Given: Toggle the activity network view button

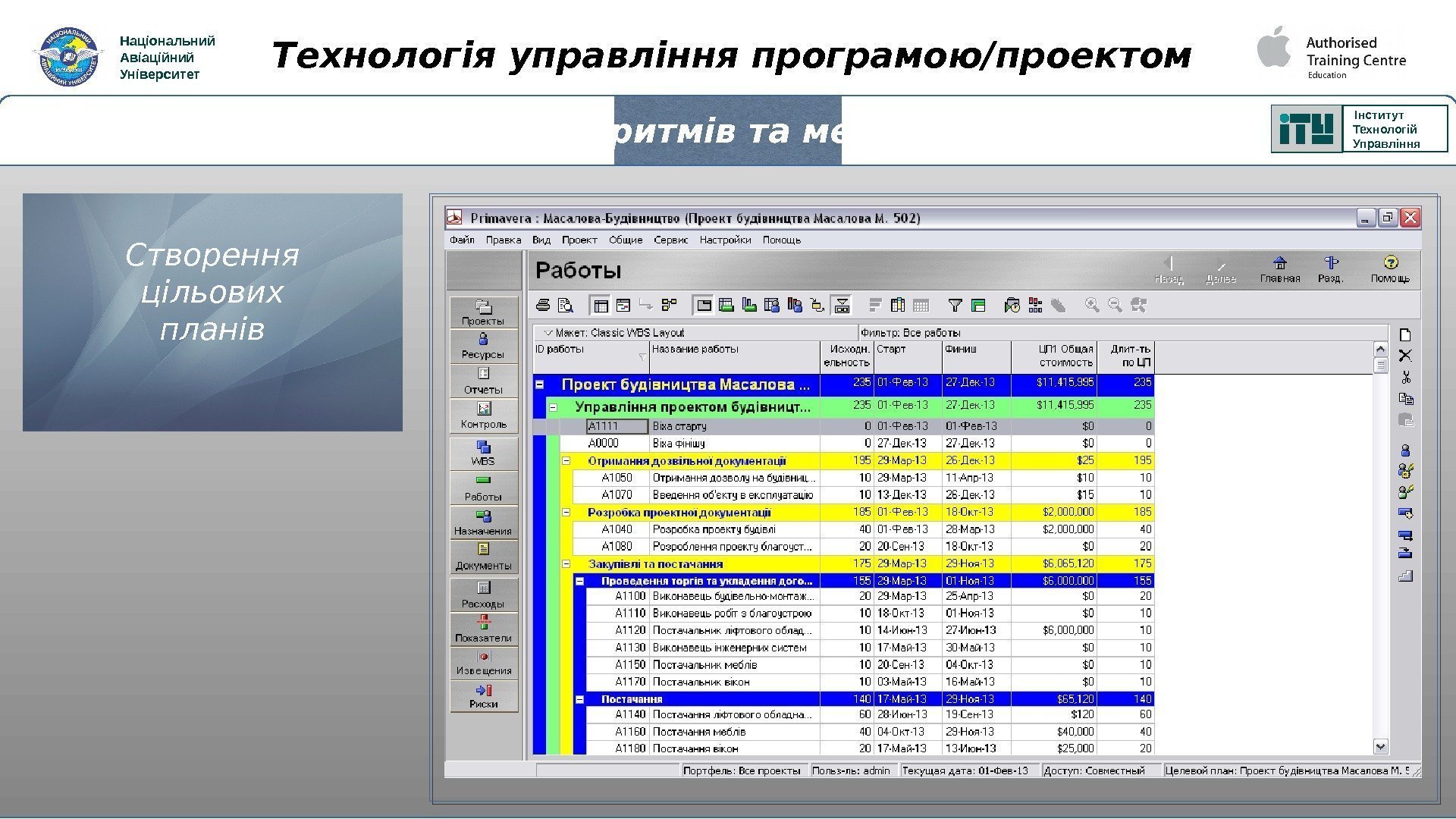Looking at the screenshot, I should pos(669,306).
